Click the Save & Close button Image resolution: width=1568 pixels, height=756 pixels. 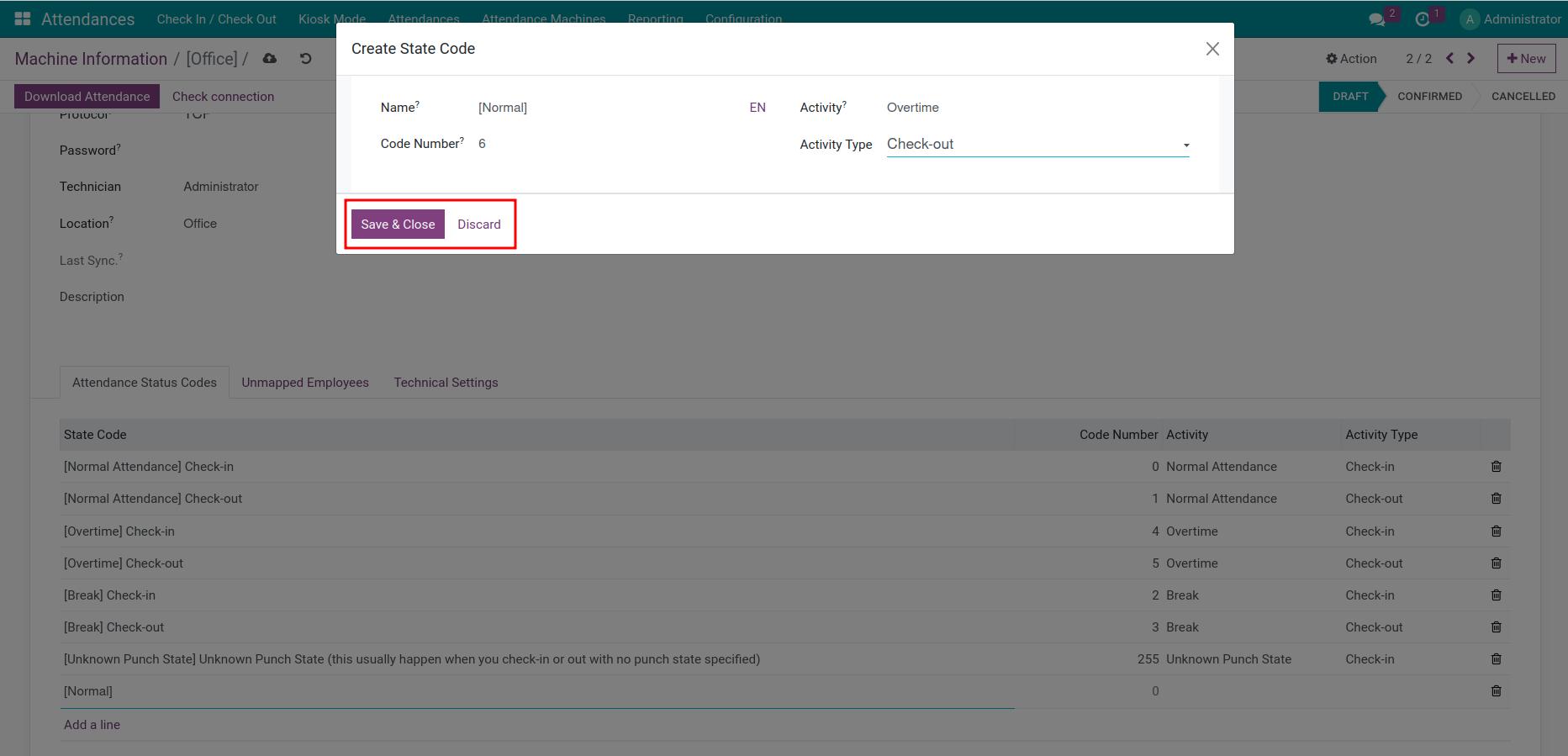(x=398, y=225)
